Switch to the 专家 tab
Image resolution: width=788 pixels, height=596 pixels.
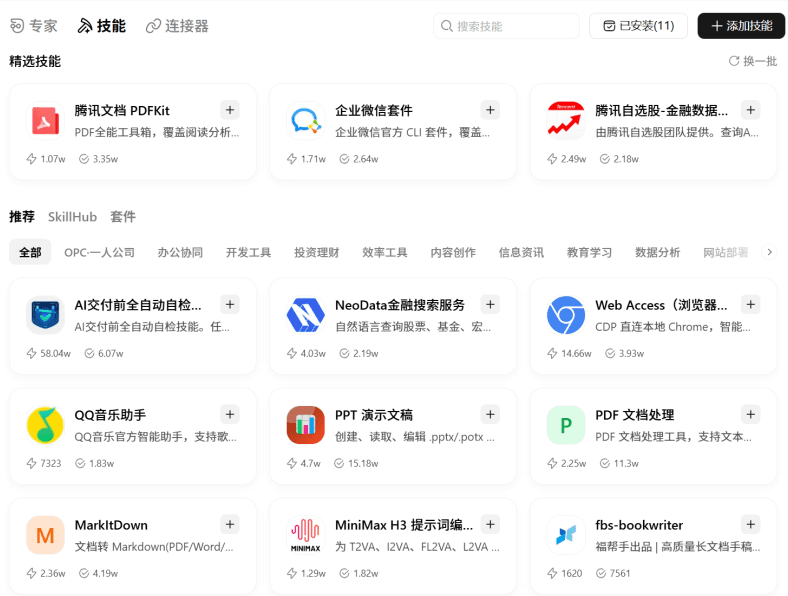(34, 26)
